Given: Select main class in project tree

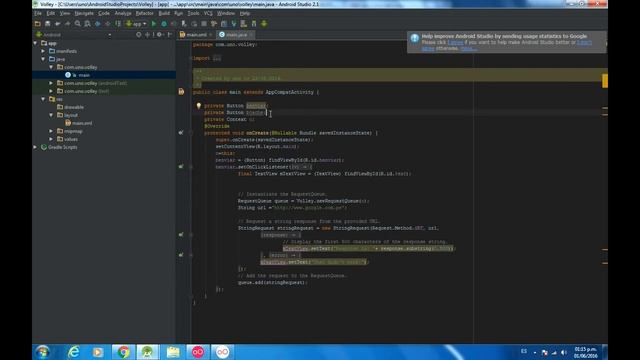Looking at the screenshot, I should [x=84, y=75].
